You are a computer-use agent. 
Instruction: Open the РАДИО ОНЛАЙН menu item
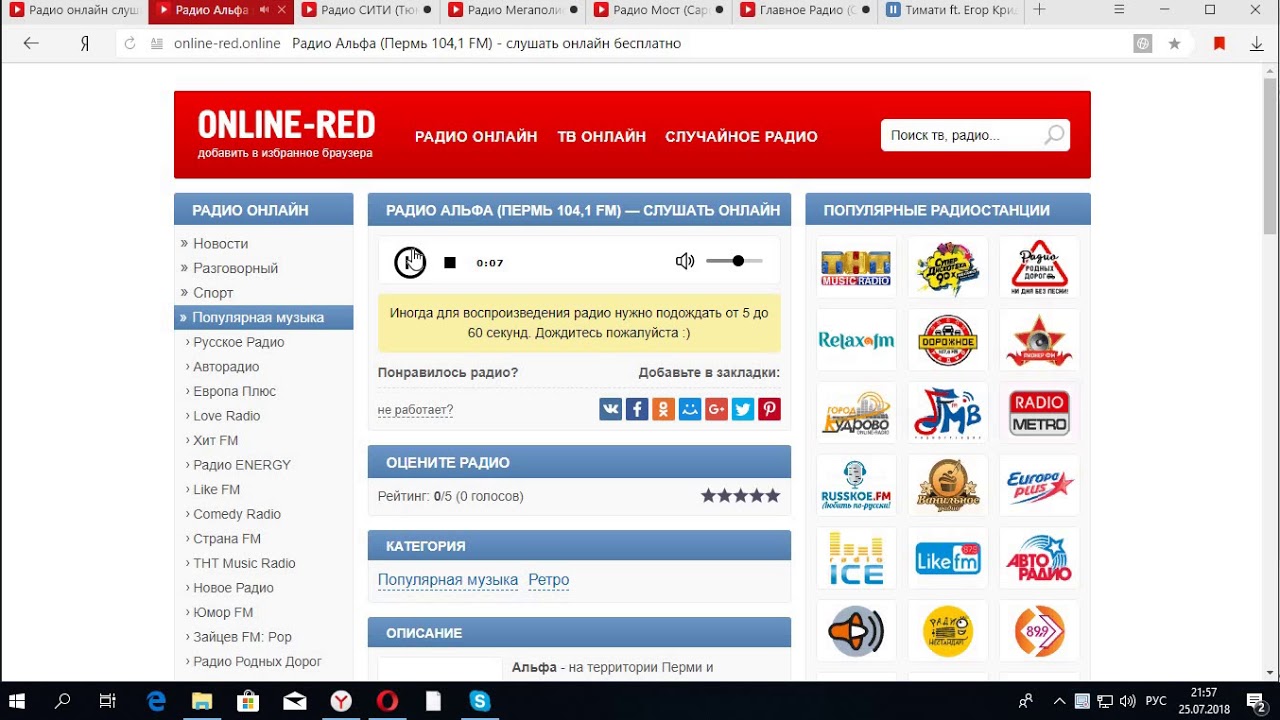(x=476, y=137)
